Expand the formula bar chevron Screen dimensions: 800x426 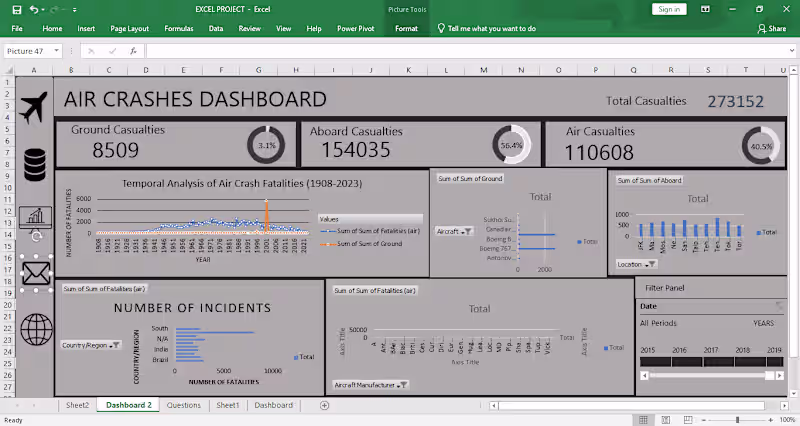[x=792, y=51]
